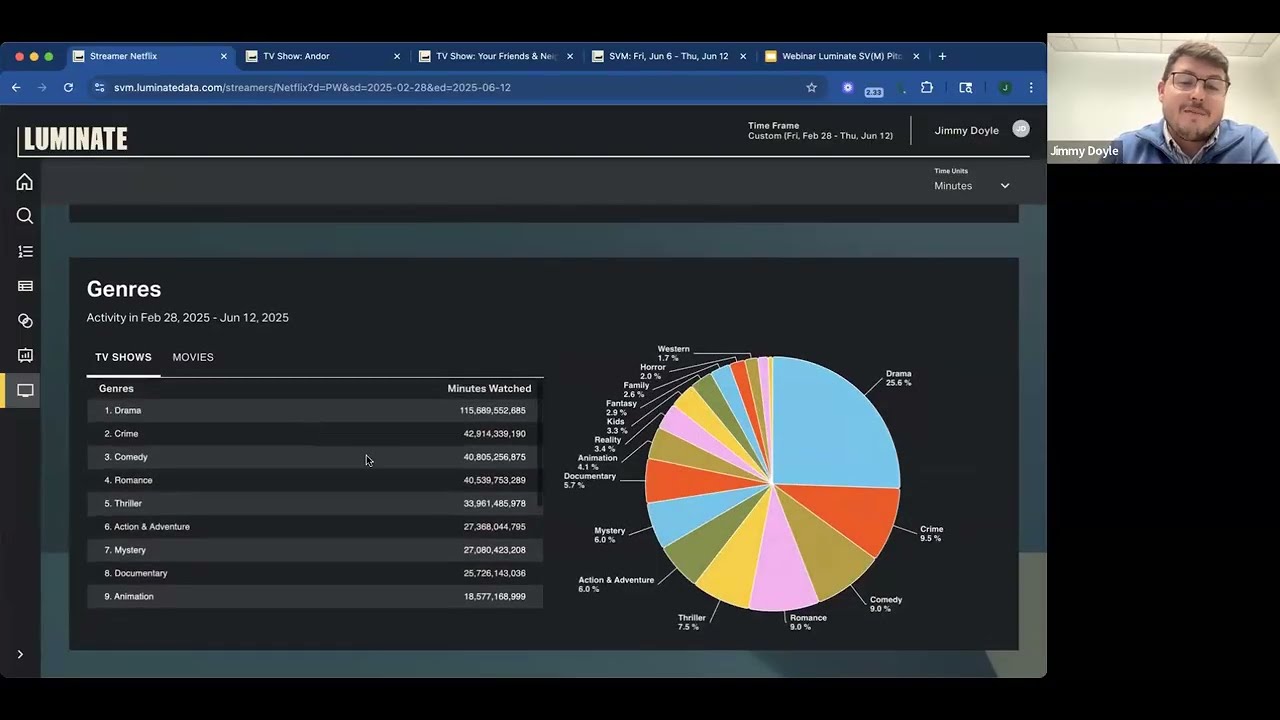The height and width of the screenshot is (720, 1280).
Task: Close the TV Show: Andor tab
Action: point(397,56)
